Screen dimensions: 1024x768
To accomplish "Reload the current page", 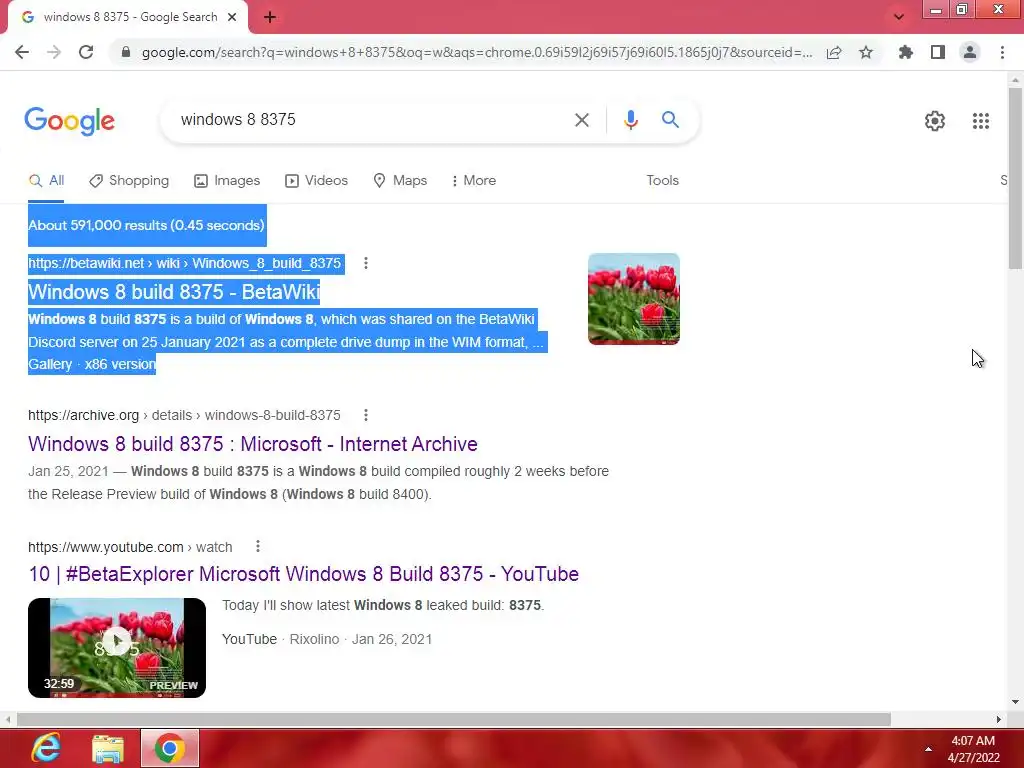I will tap(86, 52).
